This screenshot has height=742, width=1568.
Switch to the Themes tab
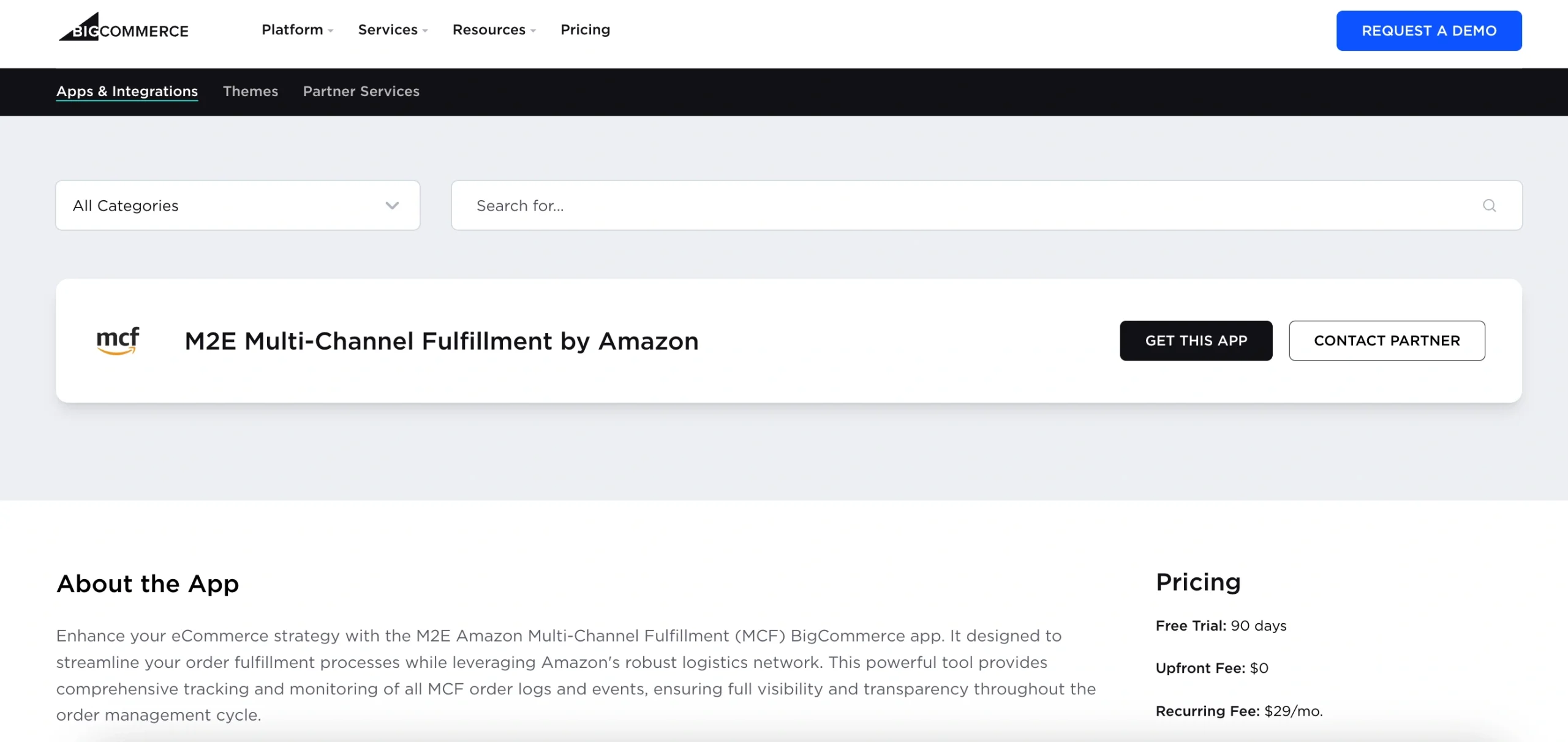point(250,91)
